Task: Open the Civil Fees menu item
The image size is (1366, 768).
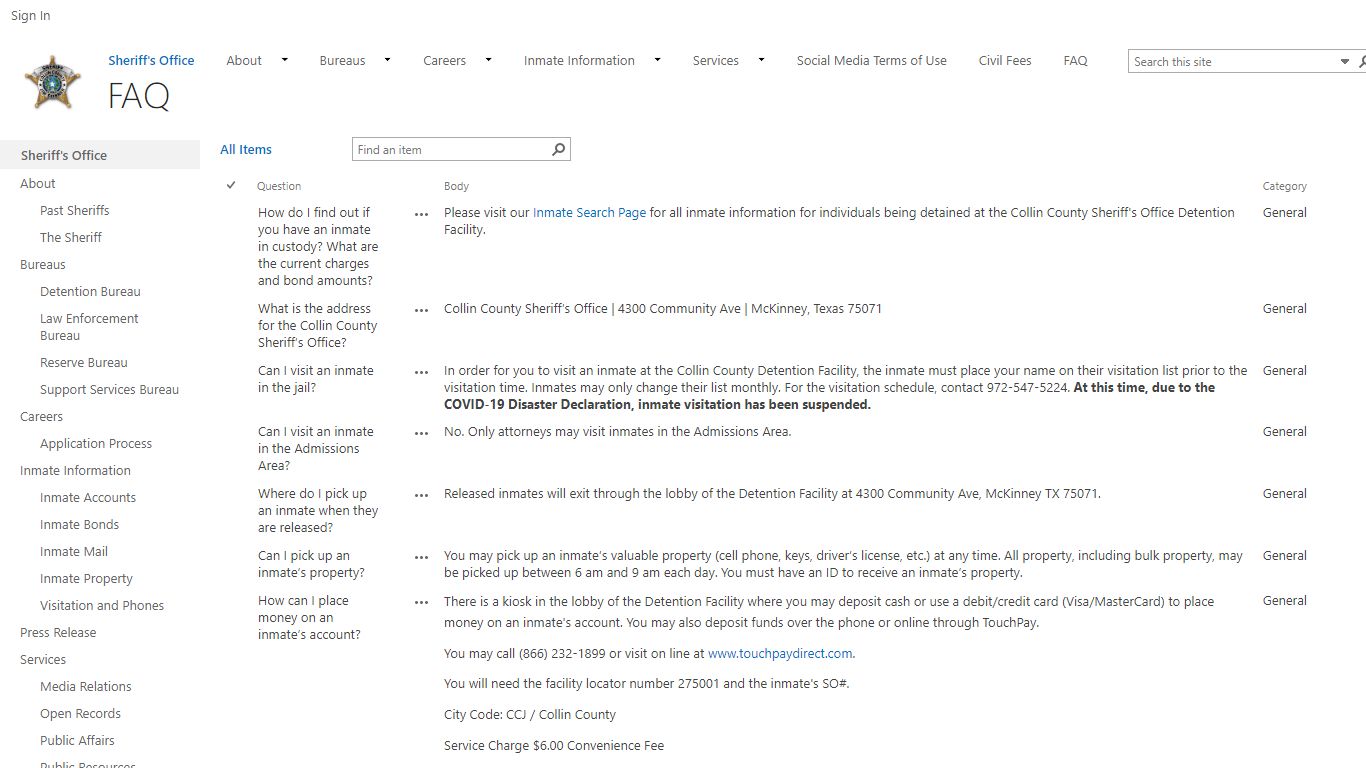Action: click(1005, 60)
